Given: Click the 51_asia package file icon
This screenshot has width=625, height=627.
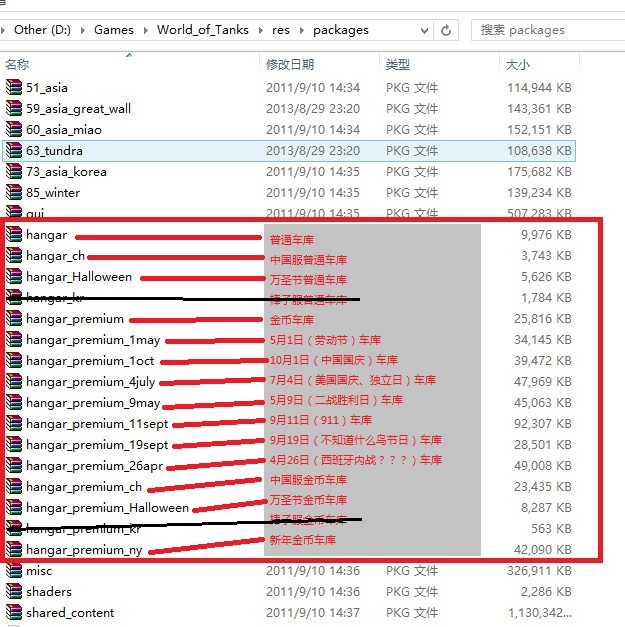Looking at the screenshot, I should click(x=14, y=87).
